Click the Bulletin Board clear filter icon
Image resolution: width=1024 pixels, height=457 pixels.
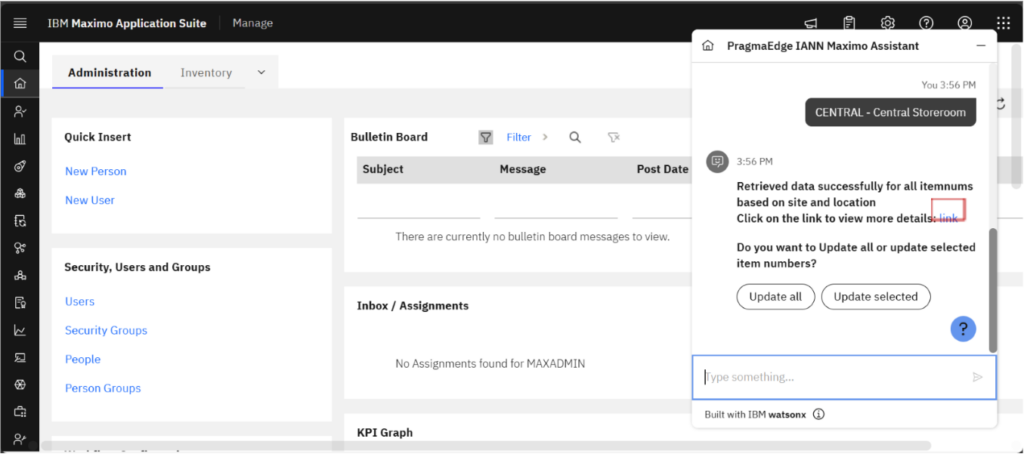(x=613, y=137)
